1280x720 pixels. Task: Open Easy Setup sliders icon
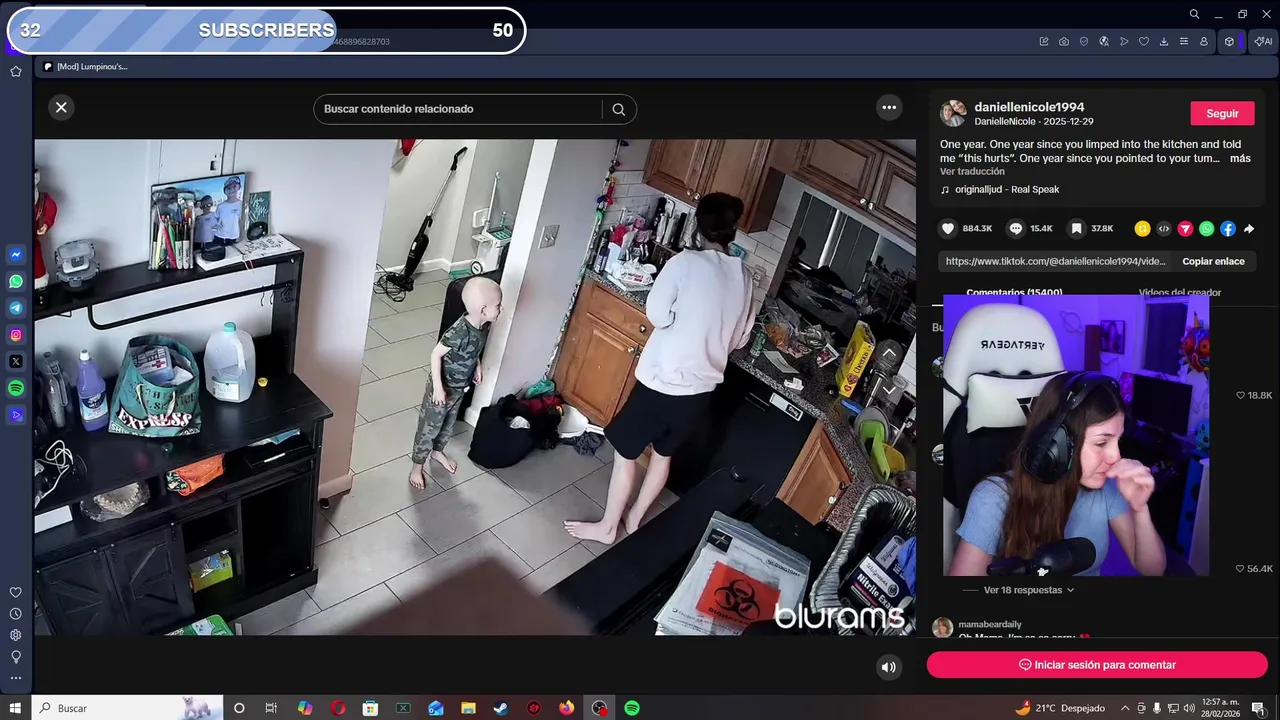click(1184, 42)
